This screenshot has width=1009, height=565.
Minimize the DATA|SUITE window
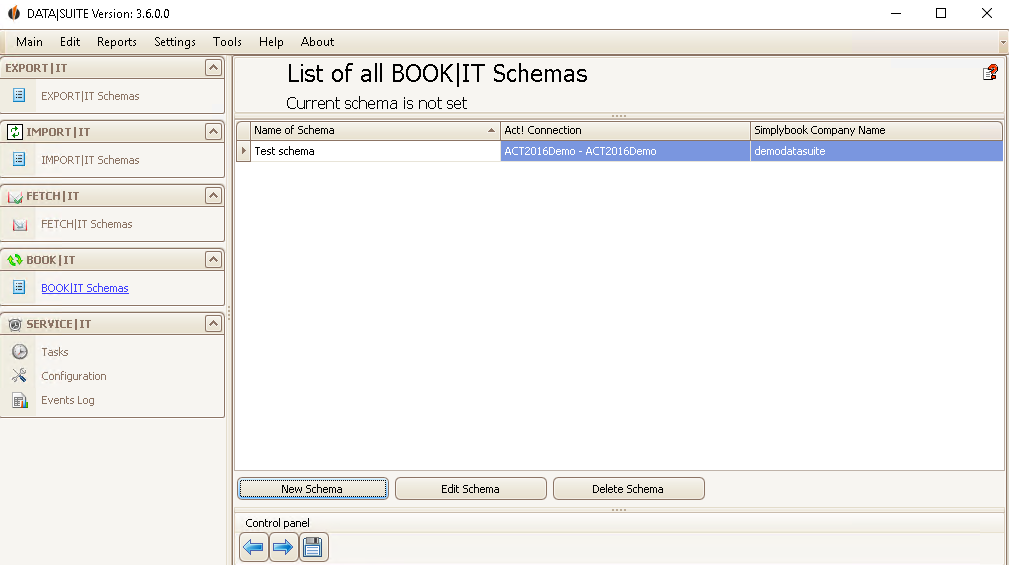pyautogui.click(x=896, y=14)
